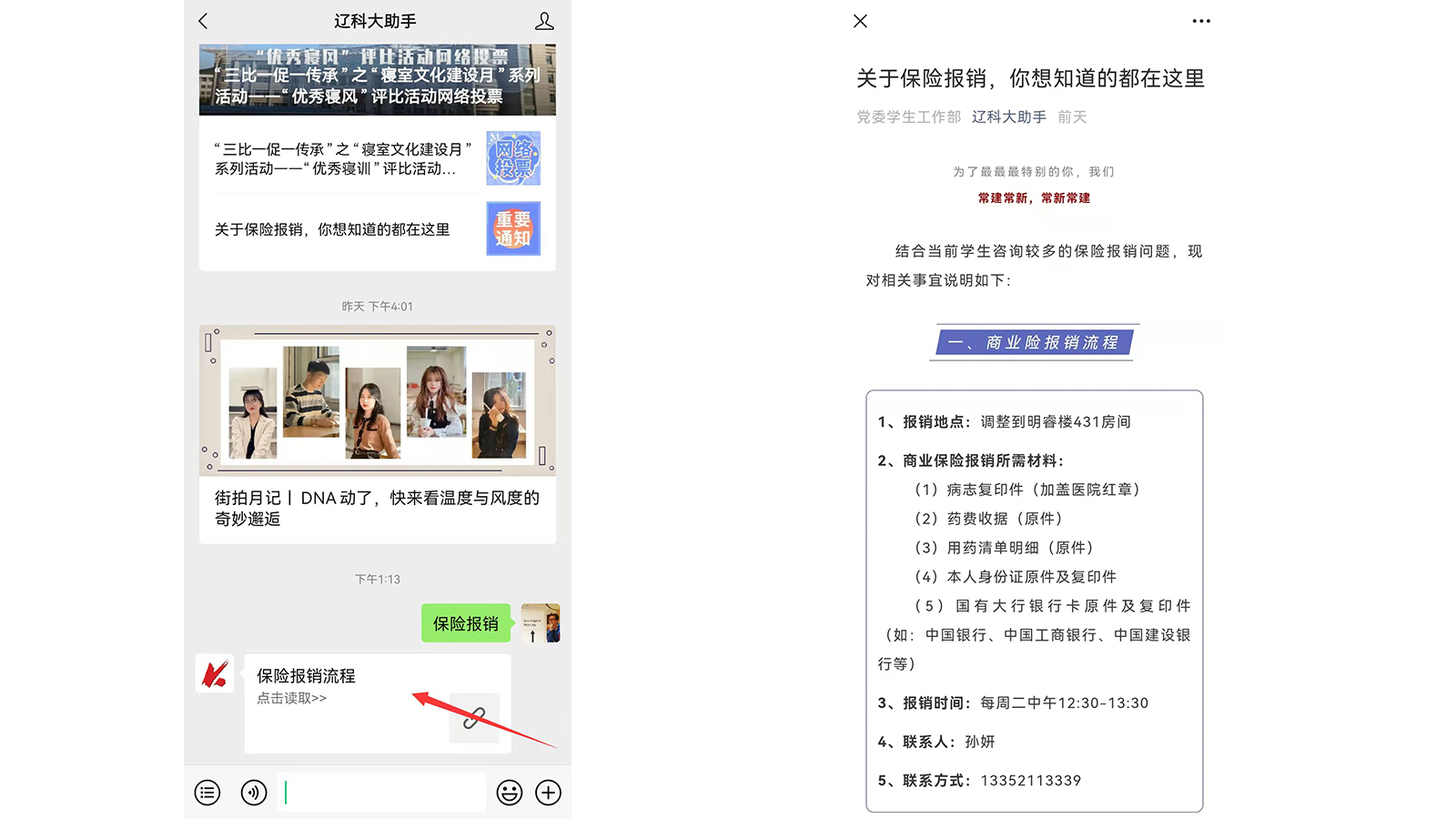Viewport: 1456px width, 819px height.
Task: Open article 关于保险报销 in chat list
Action: (x=332, y=229)
